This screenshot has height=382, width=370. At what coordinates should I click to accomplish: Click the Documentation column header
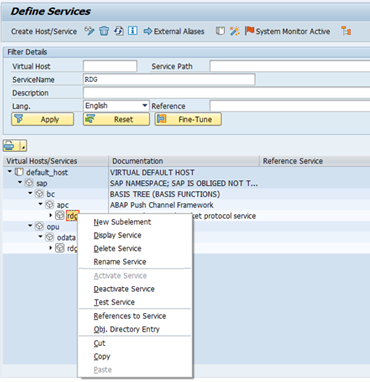tap(184, 161)
